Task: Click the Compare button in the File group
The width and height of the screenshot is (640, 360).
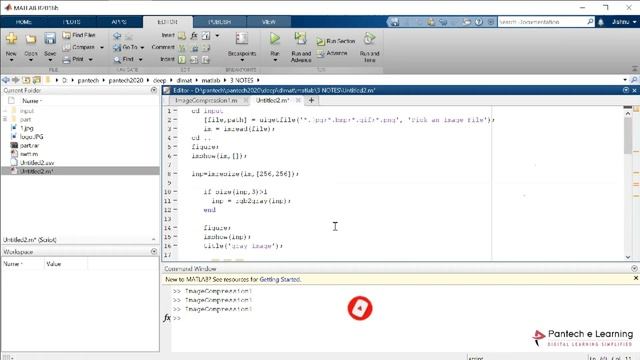Action: [x=79, y=47]
